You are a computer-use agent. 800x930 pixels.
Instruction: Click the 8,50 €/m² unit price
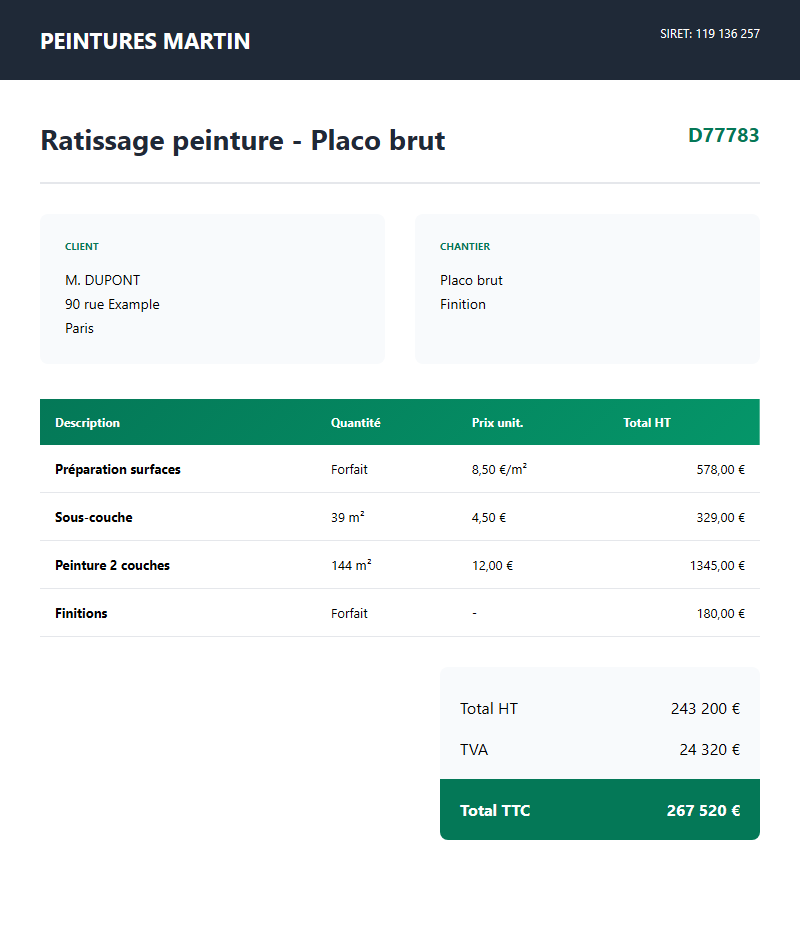tap(499, 469)
